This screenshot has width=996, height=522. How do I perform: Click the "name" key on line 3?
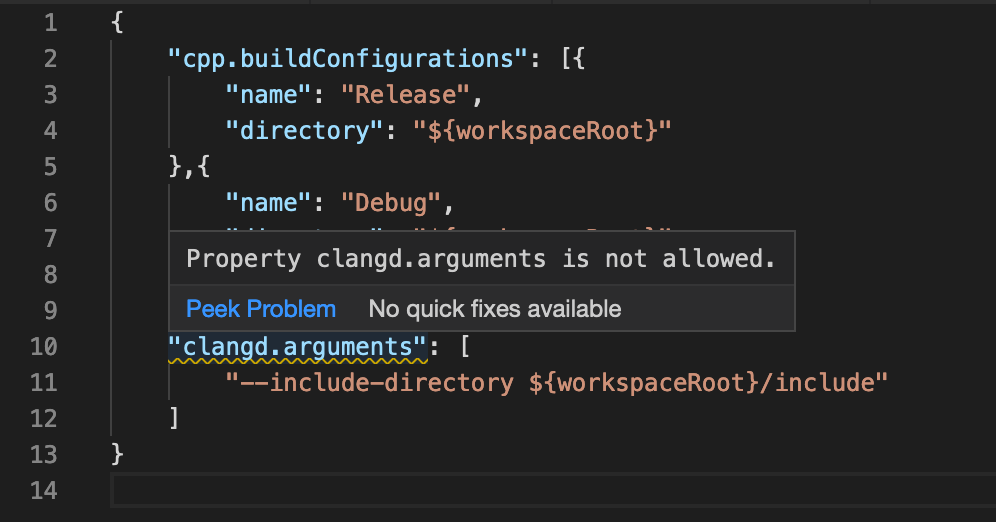click(269, 95)
